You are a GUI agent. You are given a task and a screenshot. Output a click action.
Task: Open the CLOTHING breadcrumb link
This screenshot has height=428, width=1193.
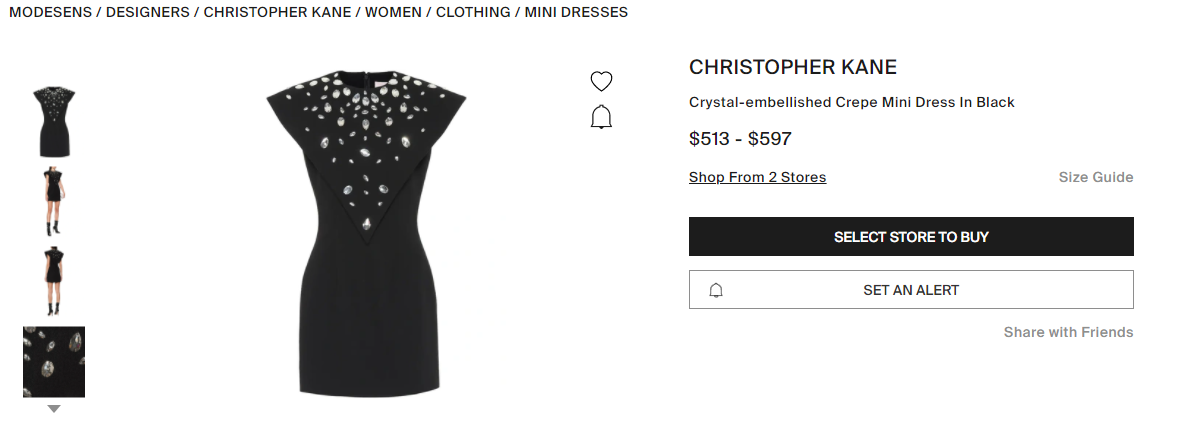(x=472, y=12)
